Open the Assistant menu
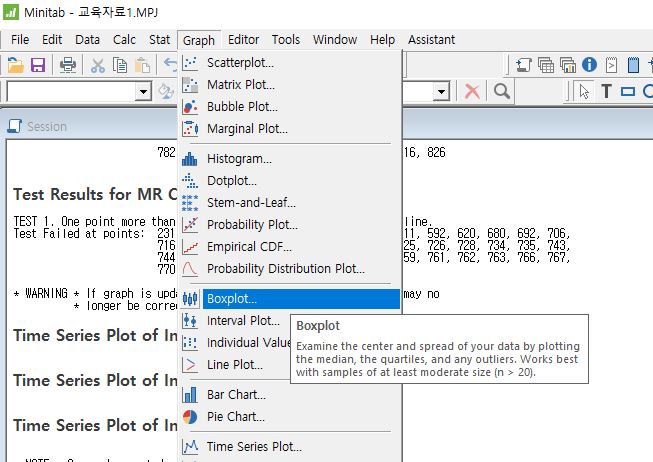653x462 pixels. (x=431, y=40)
